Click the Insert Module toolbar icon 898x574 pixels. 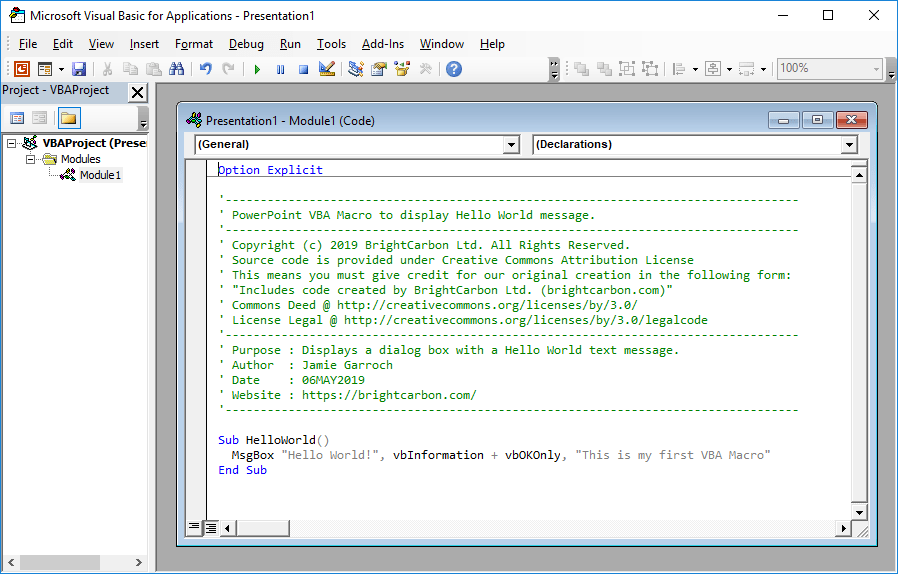45,69
